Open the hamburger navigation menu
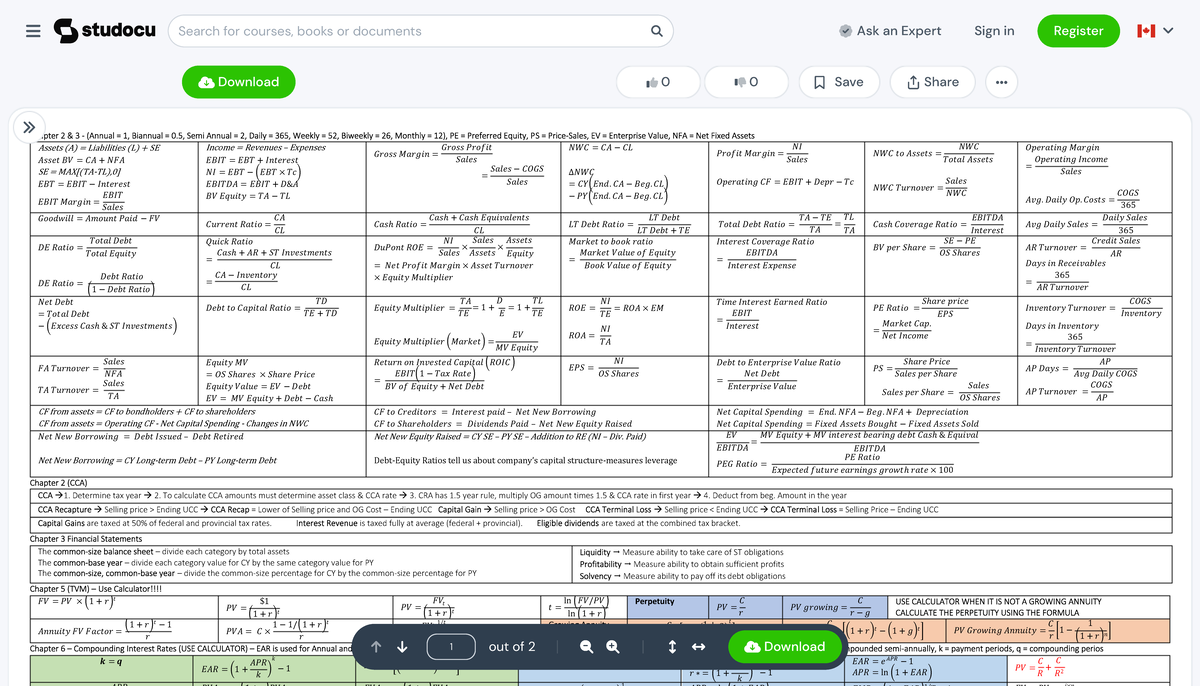 point(32,30)
